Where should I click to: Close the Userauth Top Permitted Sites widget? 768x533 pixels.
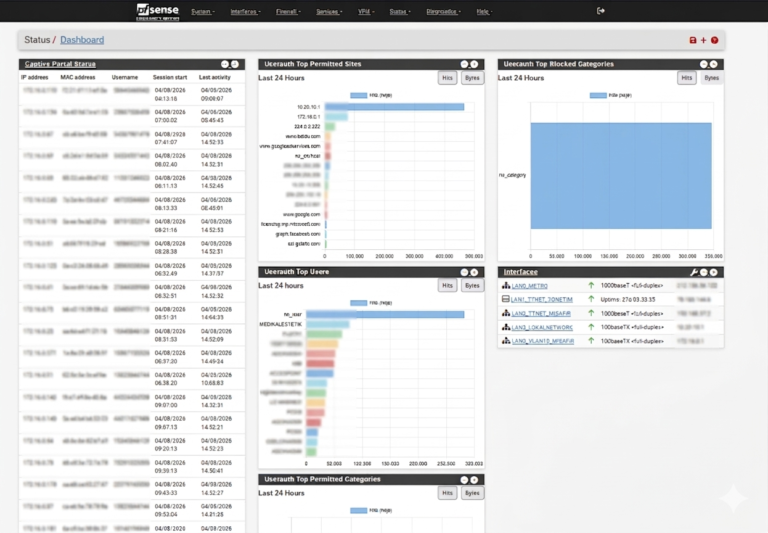[474, 64]
